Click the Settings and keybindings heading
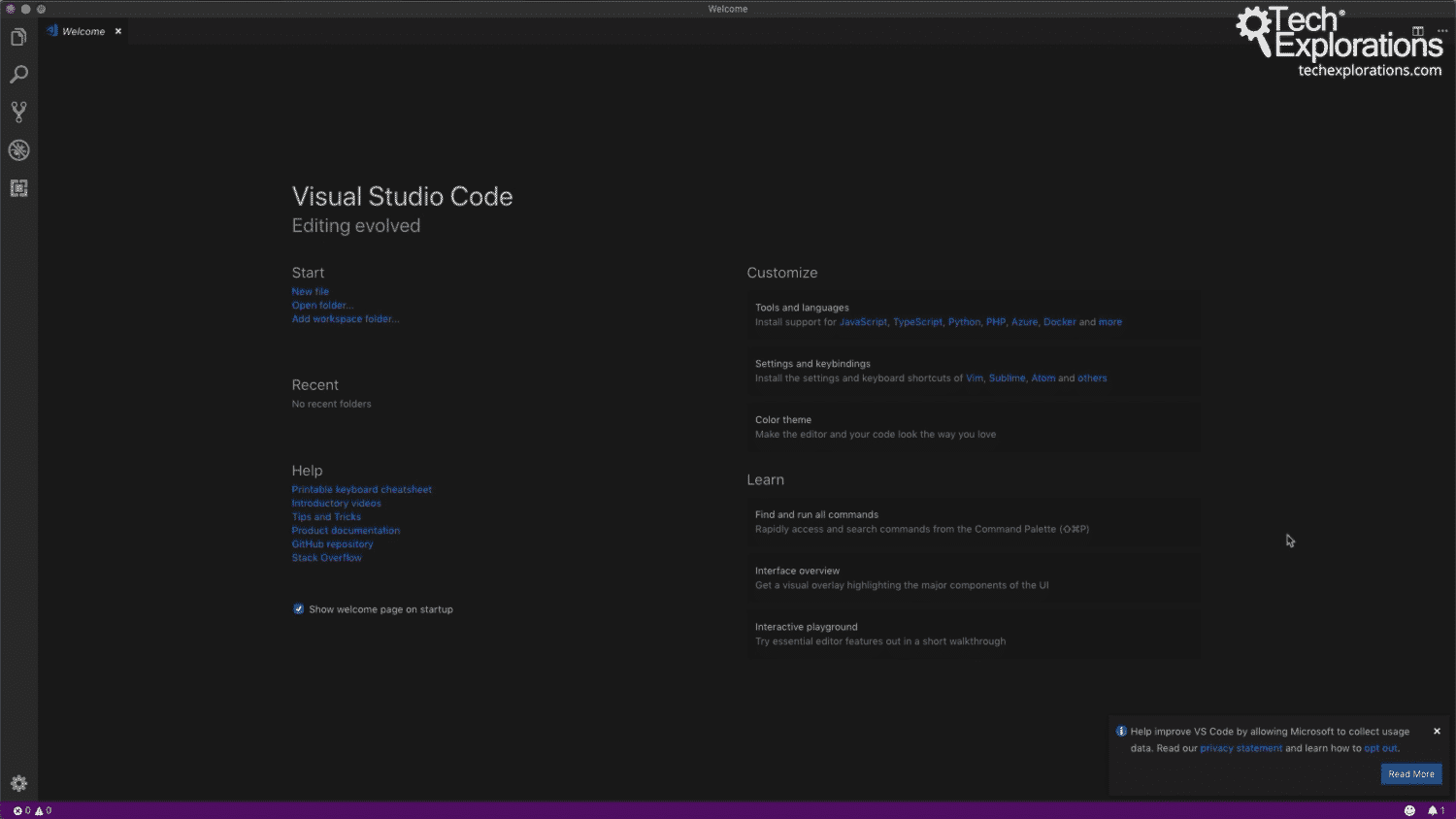 click(812, 364)
